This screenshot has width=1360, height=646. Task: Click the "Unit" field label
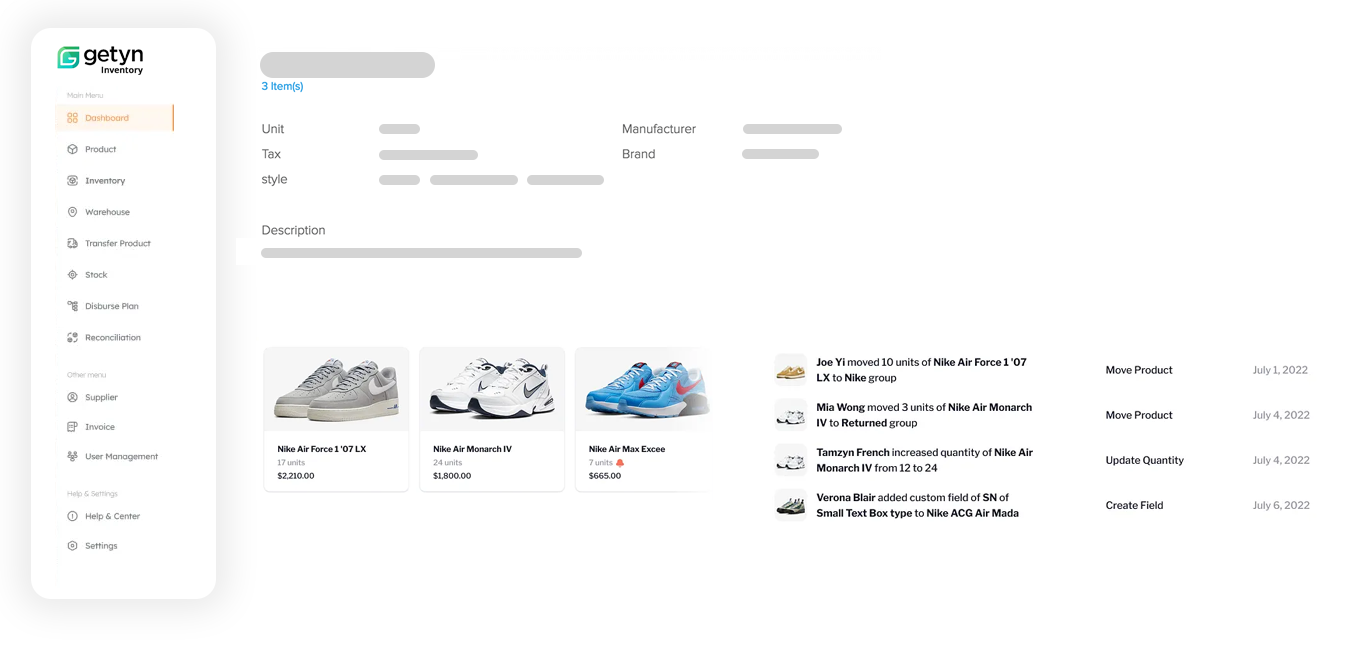click(x=273, y=129)
